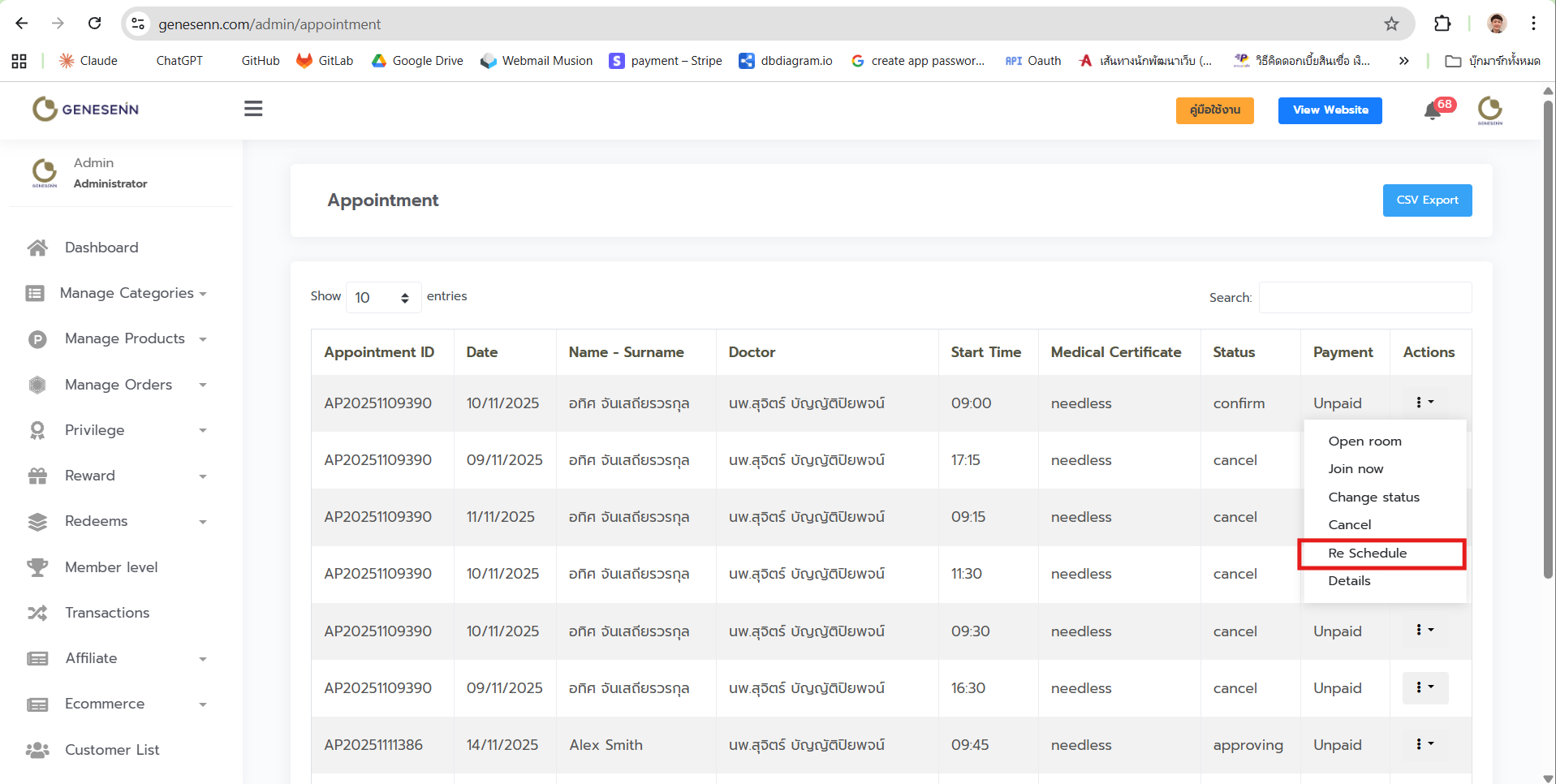This screenshot has height=784, width=1556.
Task: Click the Transactions shuffle icon
Action: click(x=37, y=613)
